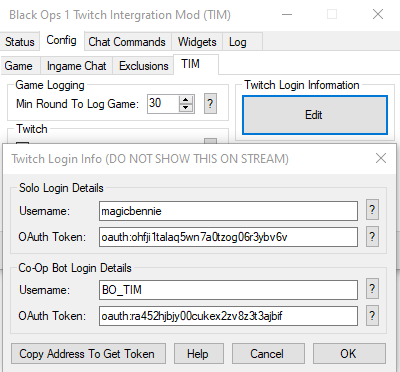Cancel the Twitch Login Info dialog
400x372 pixels.
click(x=268, y=353)
